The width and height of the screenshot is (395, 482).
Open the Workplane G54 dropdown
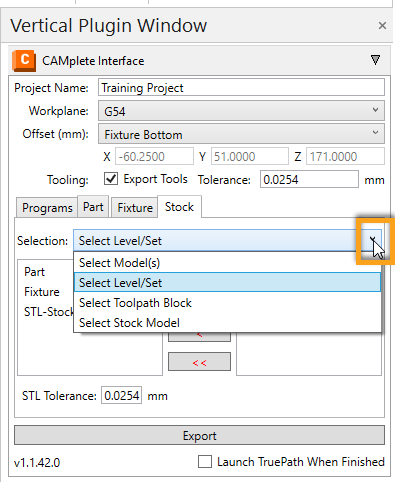(241, 111)
